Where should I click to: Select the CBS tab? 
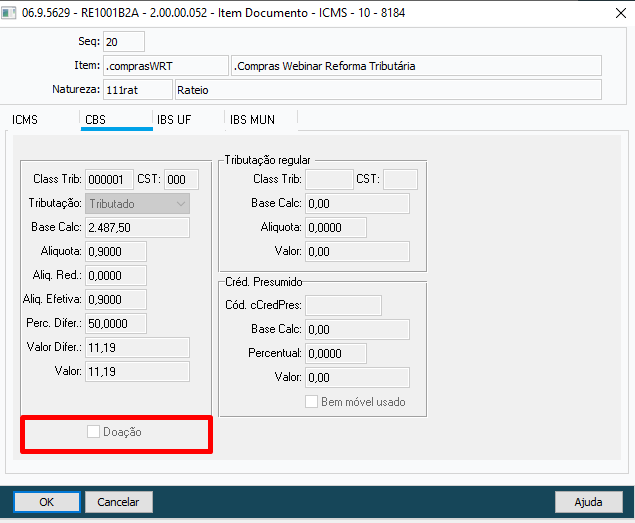tap(117, 120)
